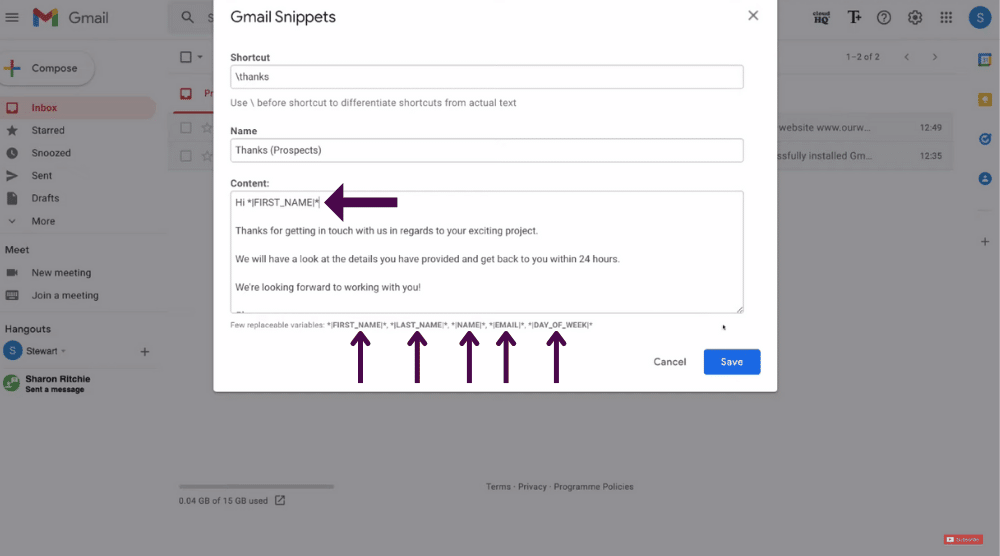Toggle the select-all messages checkbox

[186, 57]
